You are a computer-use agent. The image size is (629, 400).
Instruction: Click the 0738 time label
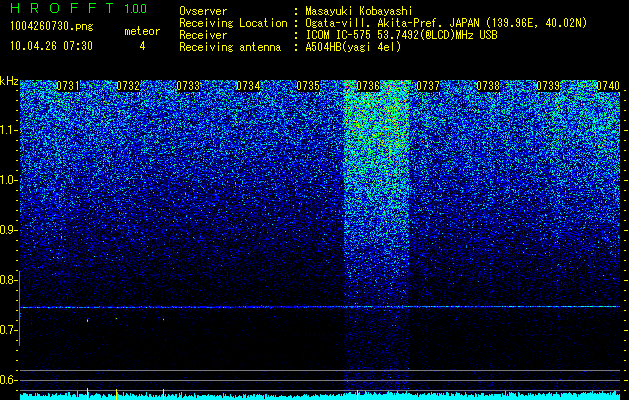[x=488, y=86]
